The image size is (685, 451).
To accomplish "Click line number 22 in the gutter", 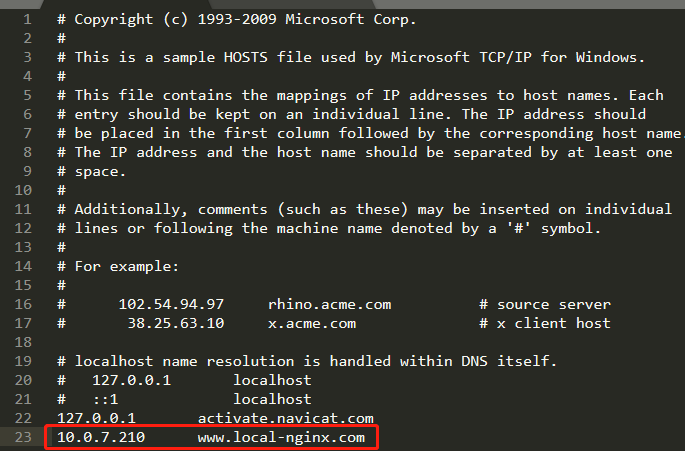I will point(23,418).
